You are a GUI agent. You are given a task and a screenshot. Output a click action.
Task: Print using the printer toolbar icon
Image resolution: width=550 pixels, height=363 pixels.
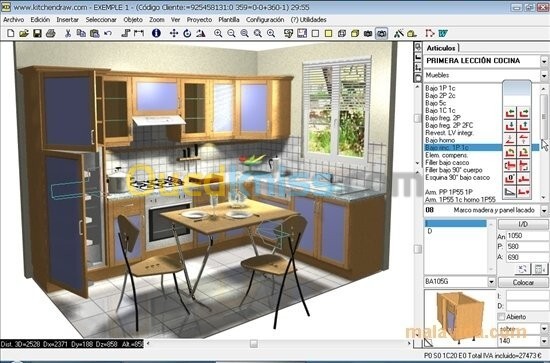[x=51, y=33]
